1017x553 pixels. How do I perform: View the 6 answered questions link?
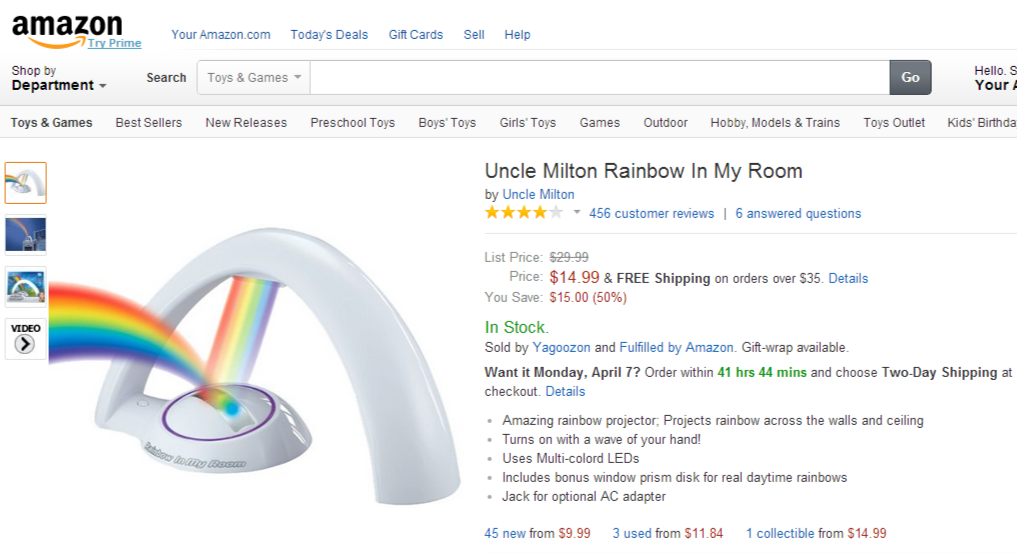pyautogui.click(x=798, y=214)
